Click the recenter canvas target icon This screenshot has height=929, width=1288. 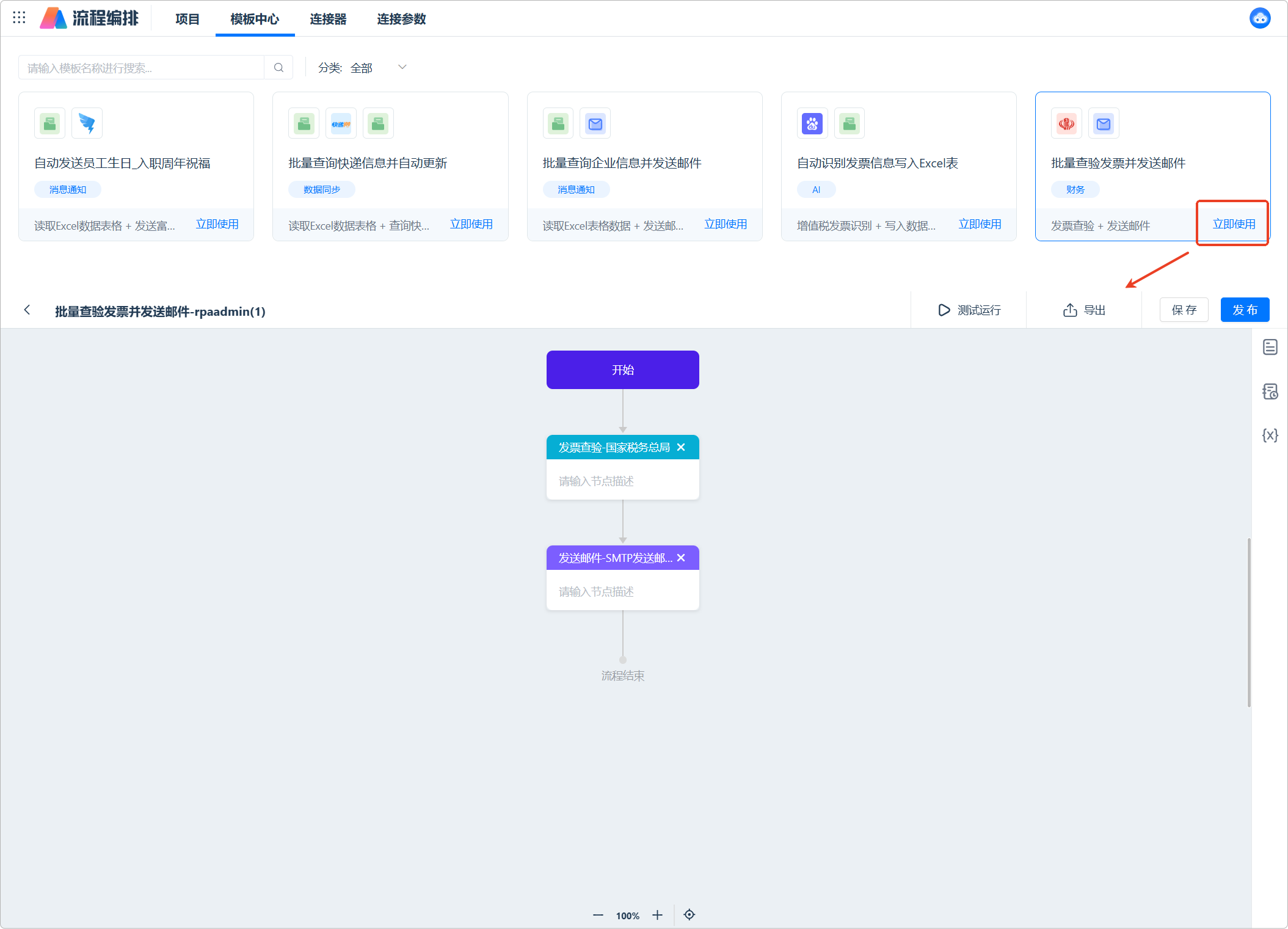click(x=689, y=915)
